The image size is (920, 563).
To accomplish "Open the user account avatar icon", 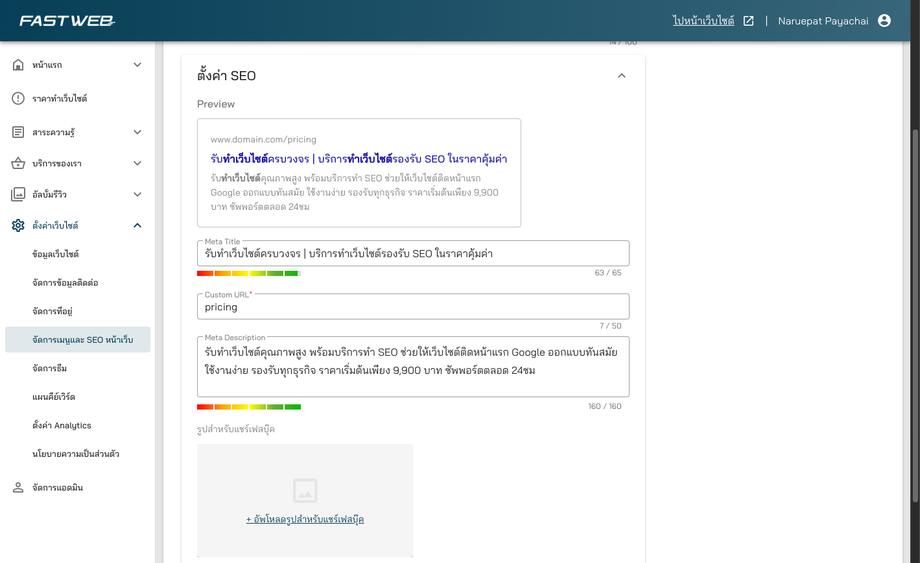I will pos(884,21).
